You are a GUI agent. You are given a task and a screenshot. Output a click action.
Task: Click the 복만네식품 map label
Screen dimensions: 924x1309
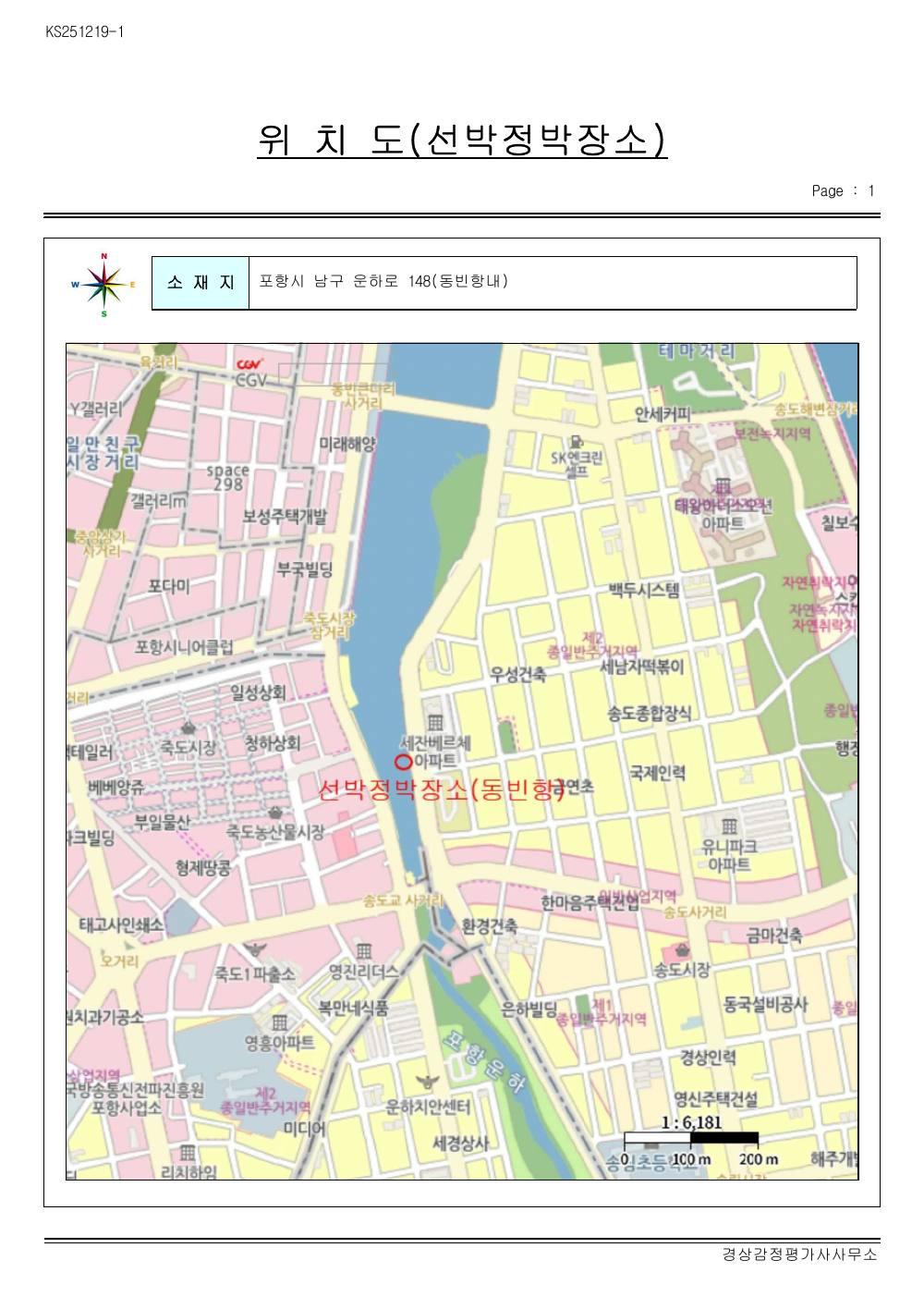point(354,1008)
